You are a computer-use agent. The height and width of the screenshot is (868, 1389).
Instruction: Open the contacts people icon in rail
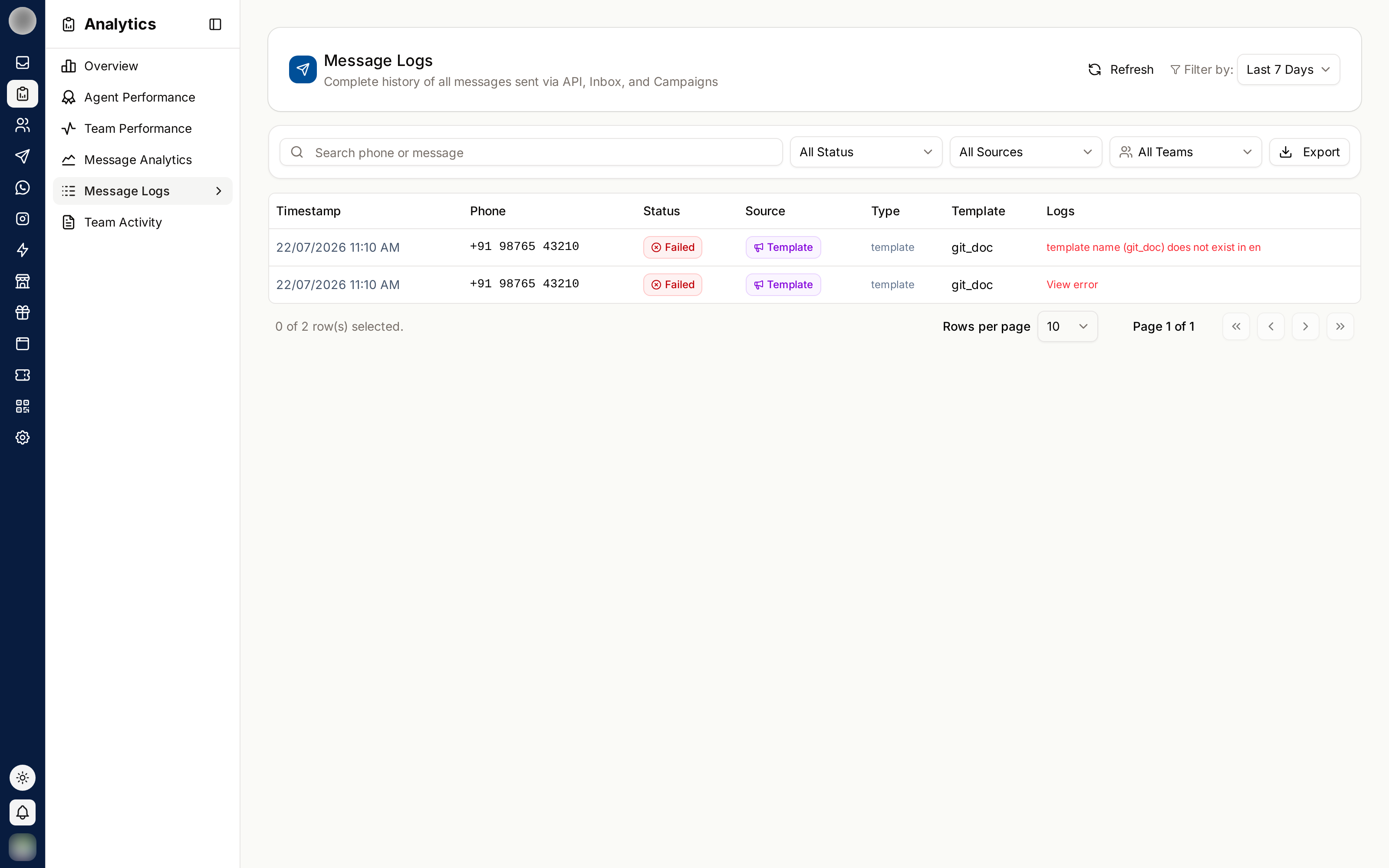pos(23,125)
